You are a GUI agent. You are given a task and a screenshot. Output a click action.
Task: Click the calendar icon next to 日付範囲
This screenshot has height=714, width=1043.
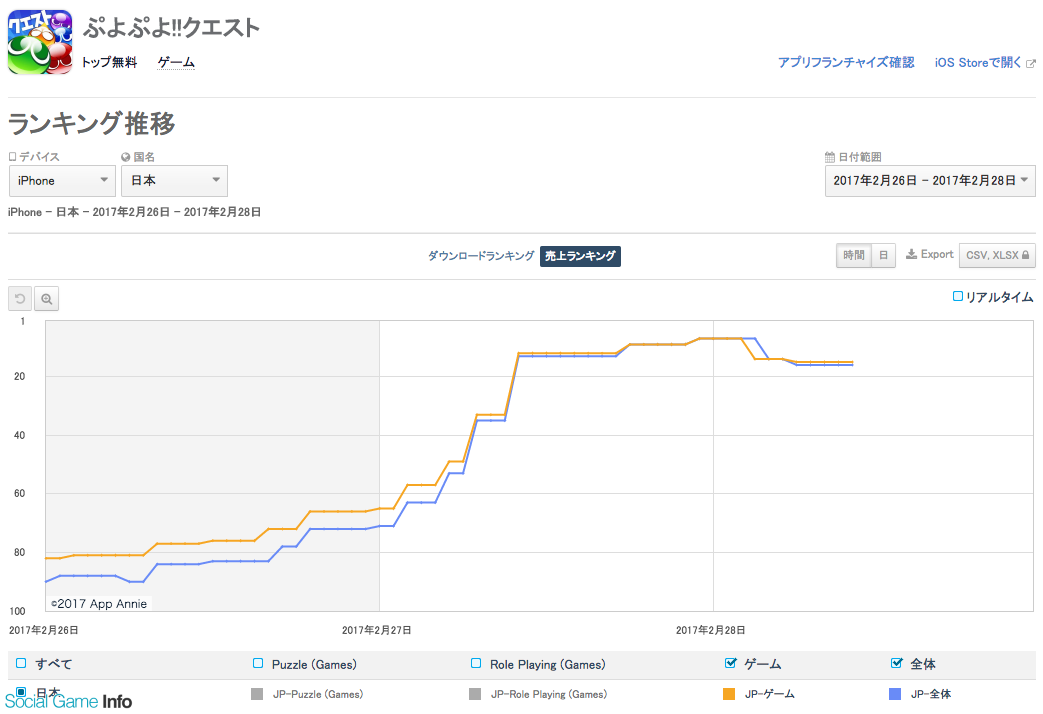[829, 157]
